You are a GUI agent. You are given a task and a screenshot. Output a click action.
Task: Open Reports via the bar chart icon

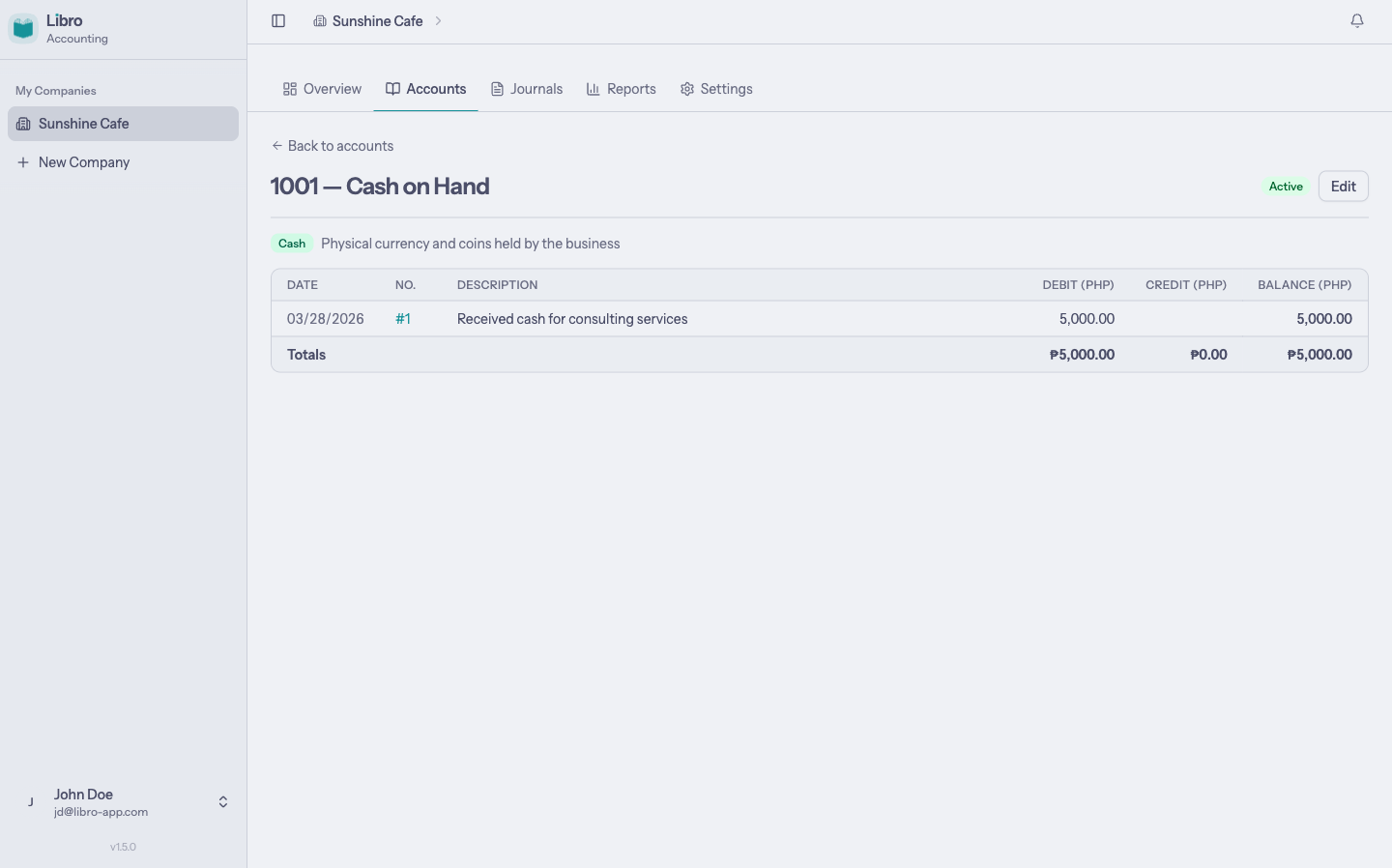coord(594,88)
